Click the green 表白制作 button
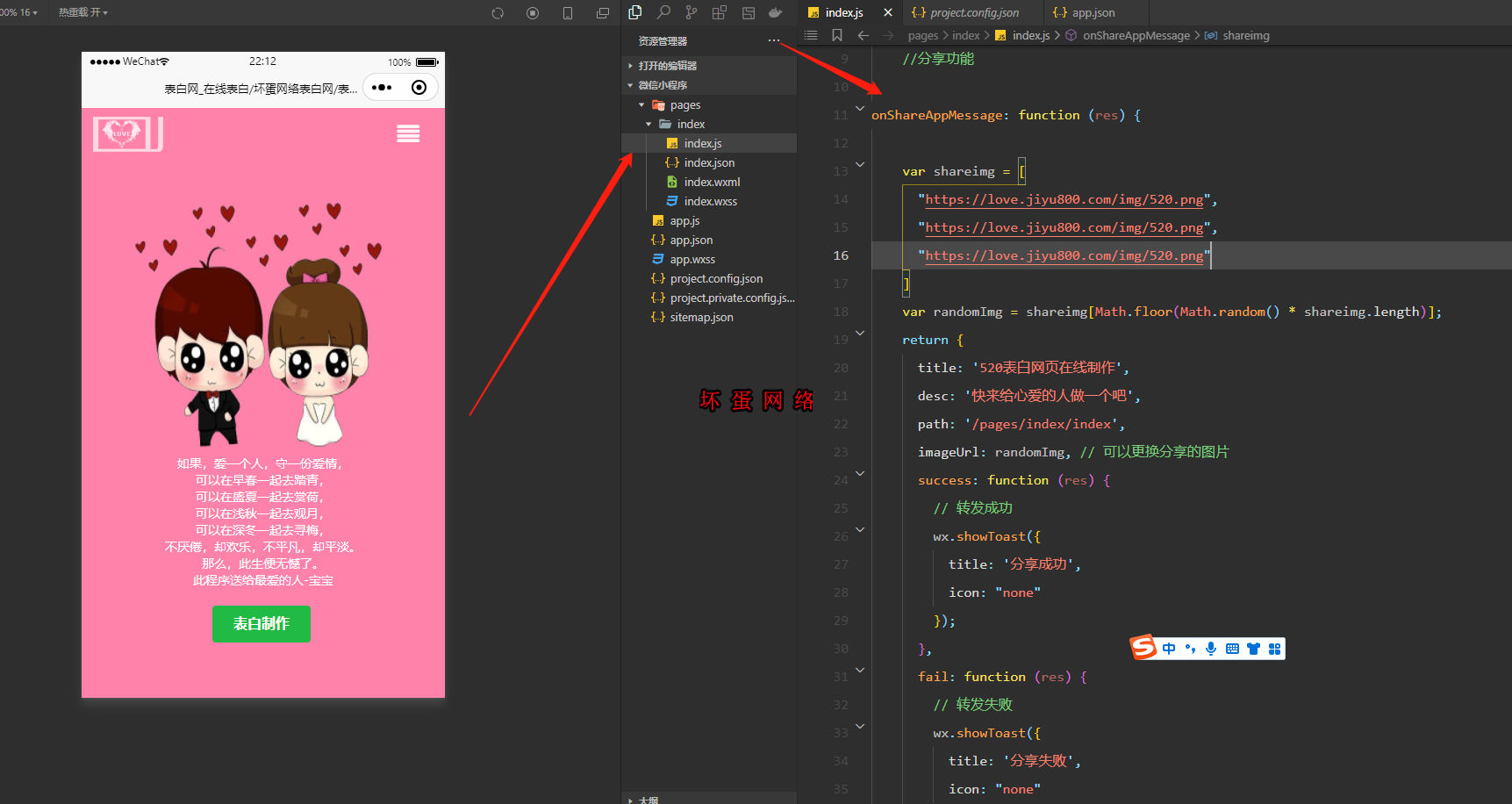This screenshot has width=1512, height=804. (262, 623)
